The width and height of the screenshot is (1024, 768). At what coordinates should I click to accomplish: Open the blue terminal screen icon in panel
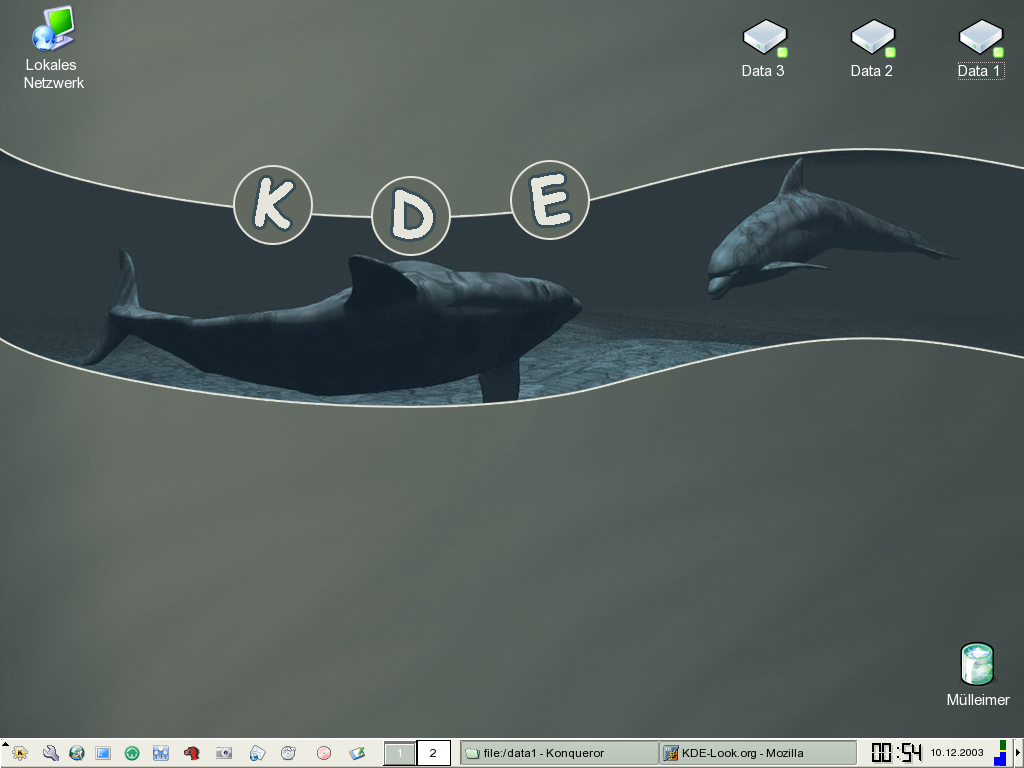tap(103, 753)
